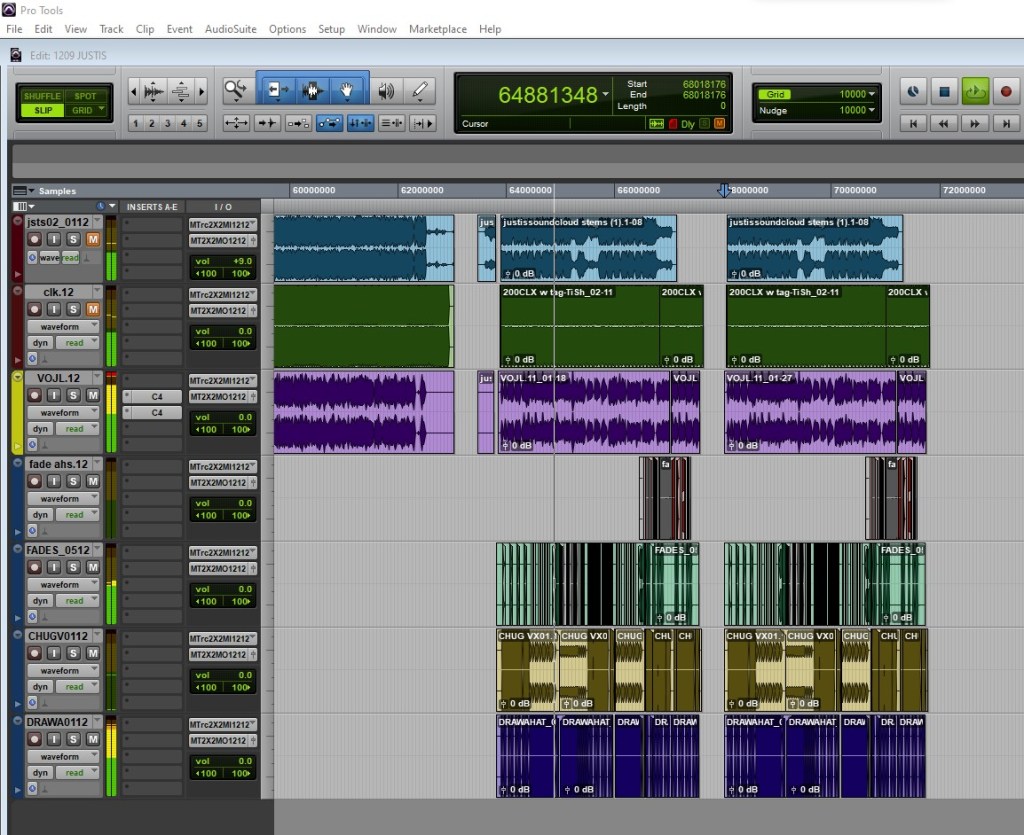Select the Zoomer tool
This screenshot has height=835, width=1024.
[x=236, y=91]
